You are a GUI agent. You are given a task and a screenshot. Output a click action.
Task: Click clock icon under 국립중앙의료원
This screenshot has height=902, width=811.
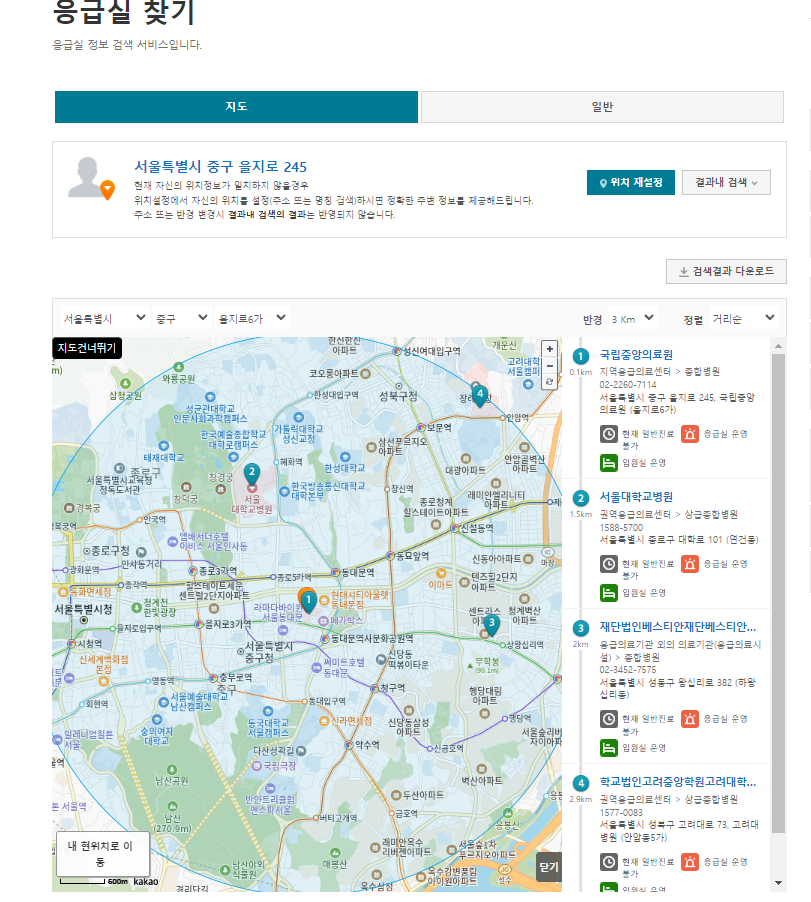(x=609, y=434)
